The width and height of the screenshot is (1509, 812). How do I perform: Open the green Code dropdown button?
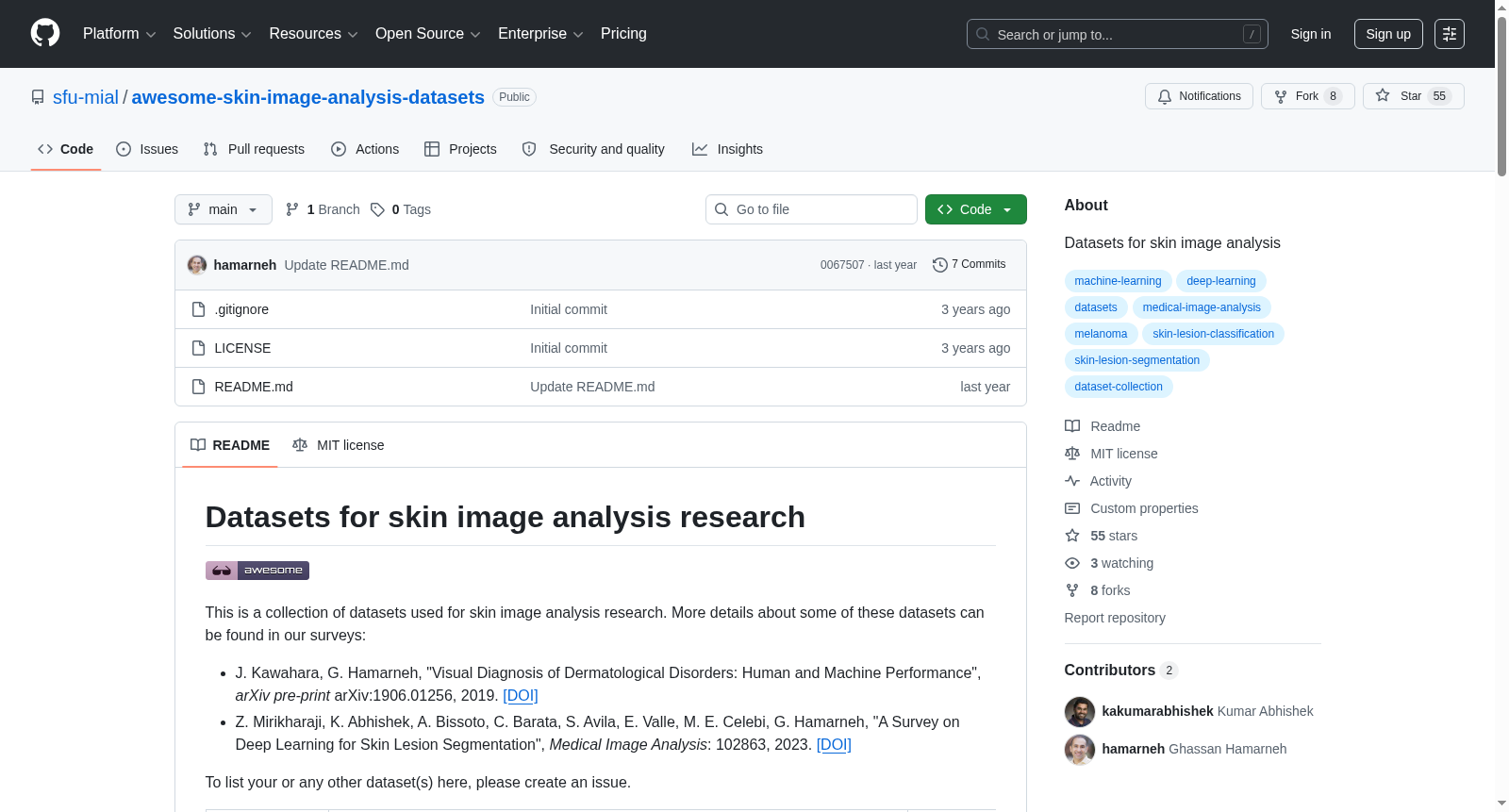[976, 209]
